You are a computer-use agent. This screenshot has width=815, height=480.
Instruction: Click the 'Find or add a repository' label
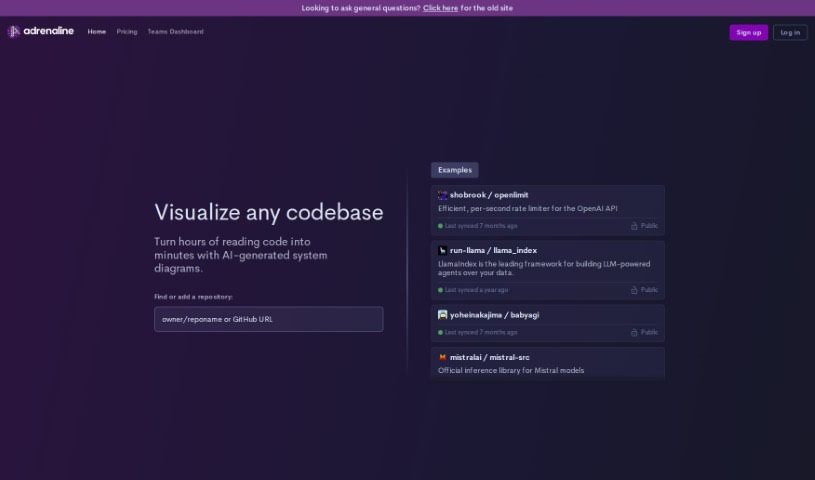coord(193,297)
